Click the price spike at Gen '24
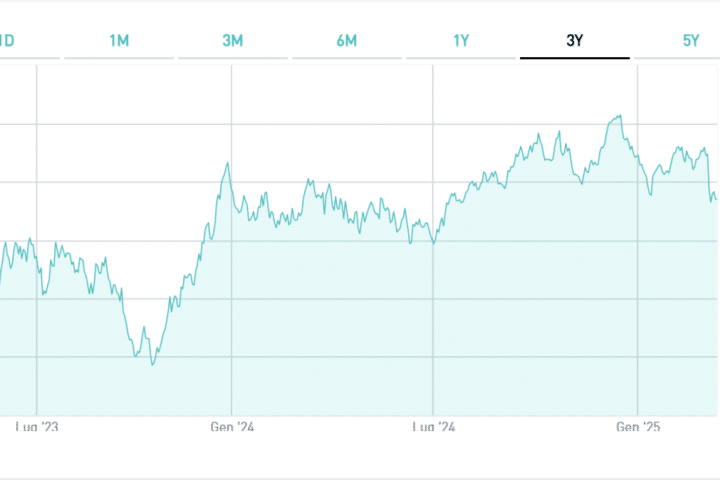The width and height of the screenshot is (720, 480). coord(228,163)
